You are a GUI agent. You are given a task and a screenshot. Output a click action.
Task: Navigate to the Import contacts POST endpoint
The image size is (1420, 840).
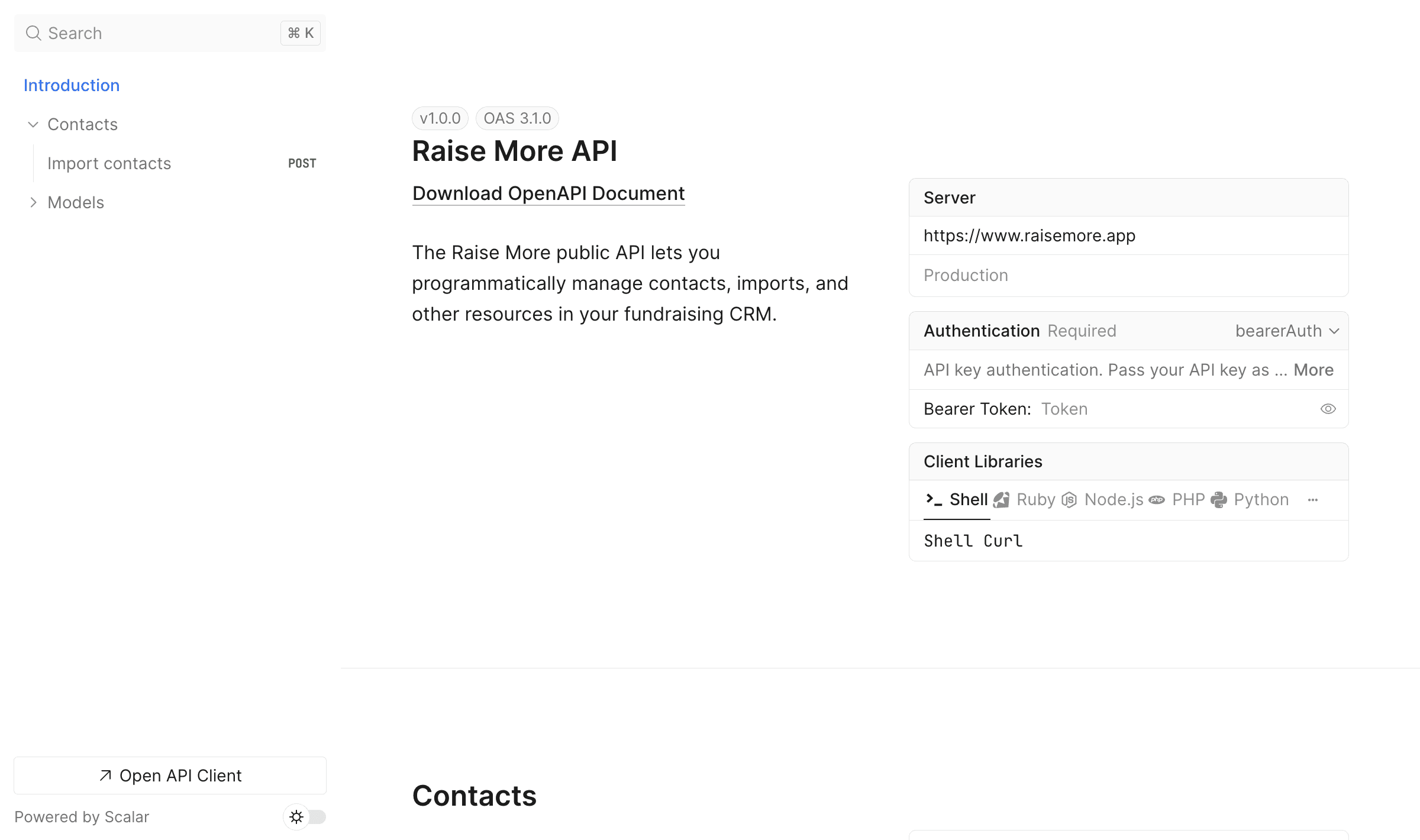pyautogui.click(x=109, y=163)
